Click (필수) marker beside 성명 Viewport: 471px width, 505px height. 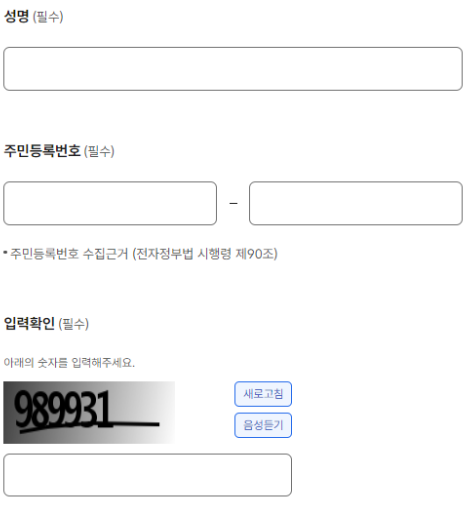click(48, 17)
